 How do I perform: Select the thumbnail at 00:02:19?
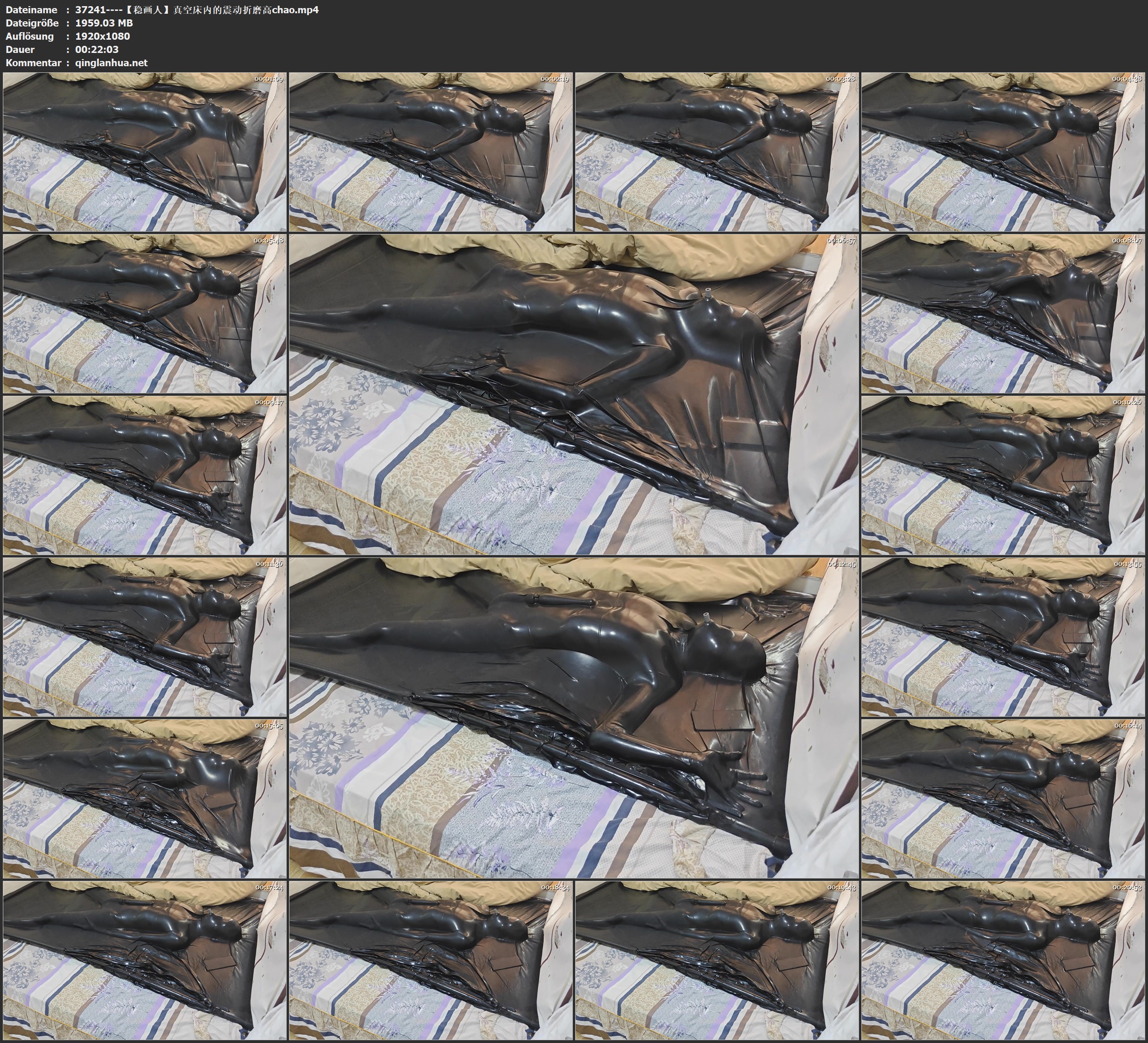tap(431, 152)
